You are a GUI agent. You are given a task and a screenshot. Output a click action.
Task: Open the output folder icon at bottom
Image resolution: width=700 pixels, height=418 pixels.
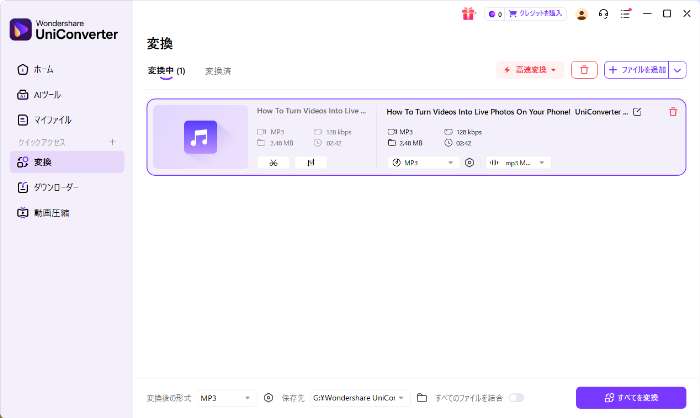point(422,397)
